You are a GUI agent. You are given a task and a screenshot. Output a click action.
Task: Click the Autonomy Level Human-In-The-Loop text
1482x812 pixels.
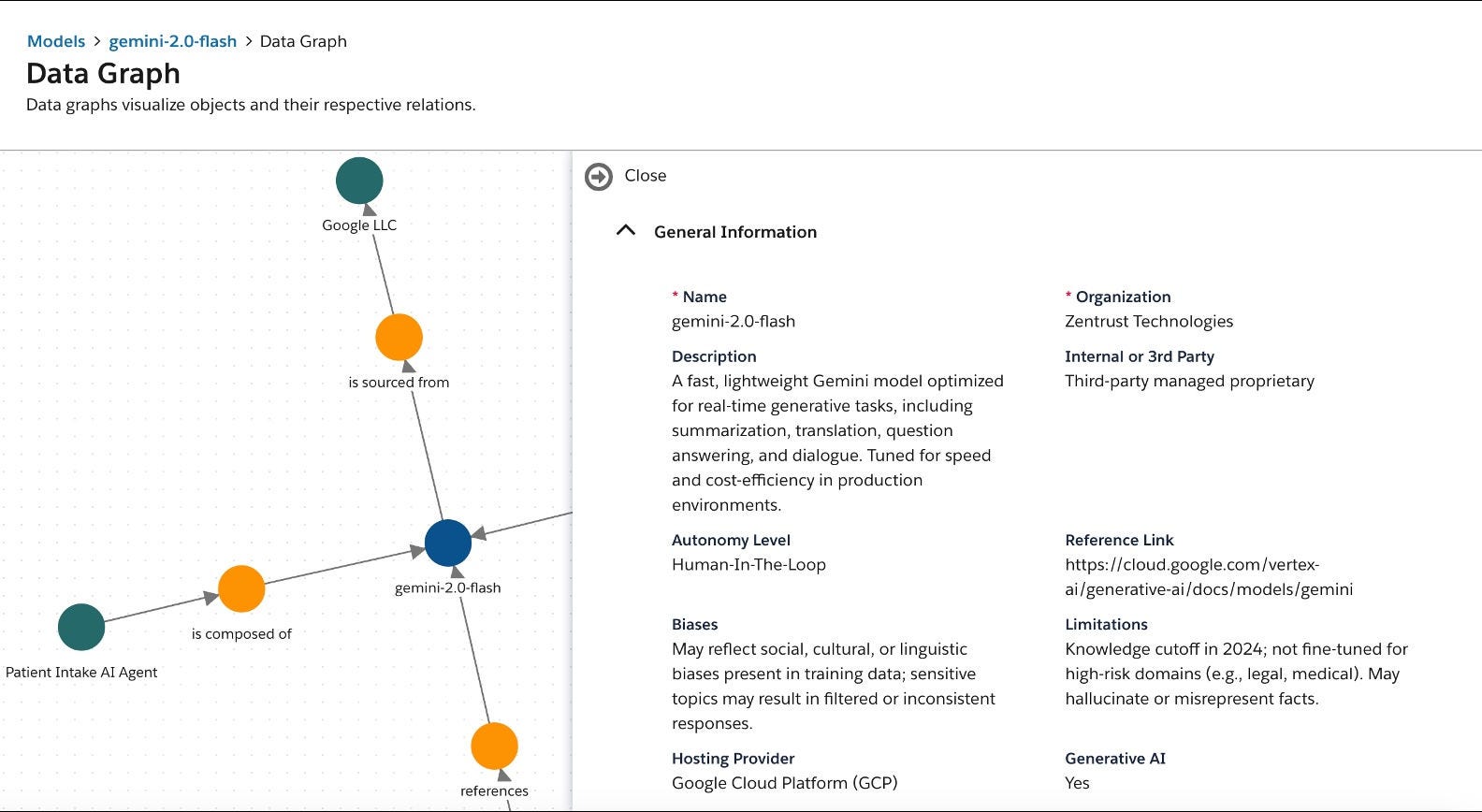(x=748, y=564)
